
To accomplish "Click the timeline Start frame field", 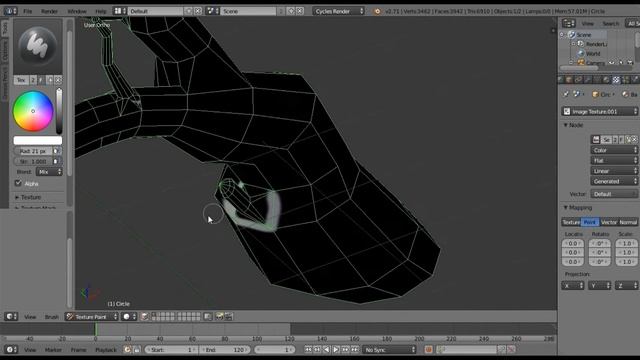I will [x=172, y=350].
